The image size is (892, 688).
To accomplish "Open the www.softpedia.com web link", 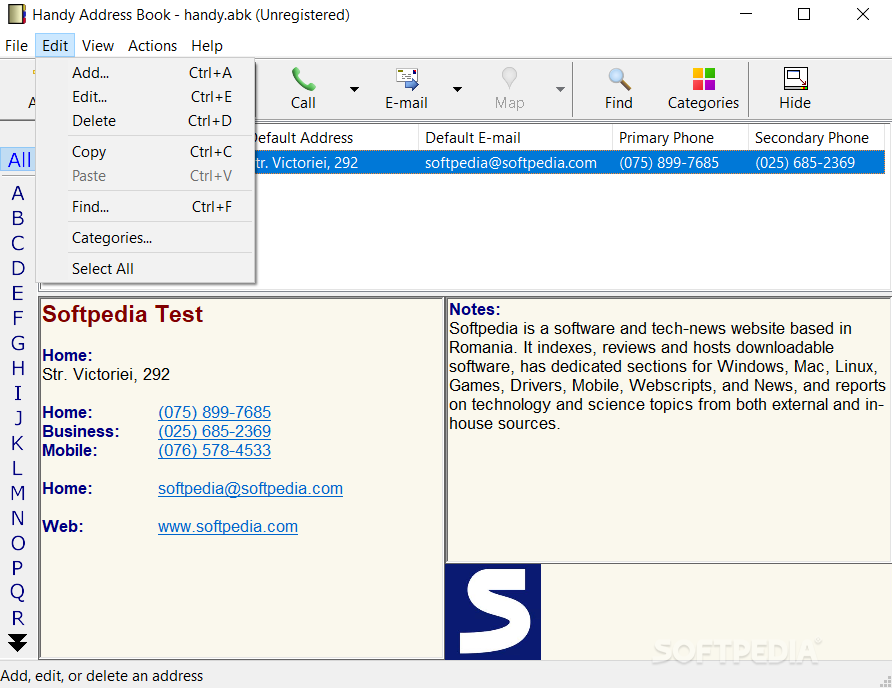I will click(x=228, y=527).
